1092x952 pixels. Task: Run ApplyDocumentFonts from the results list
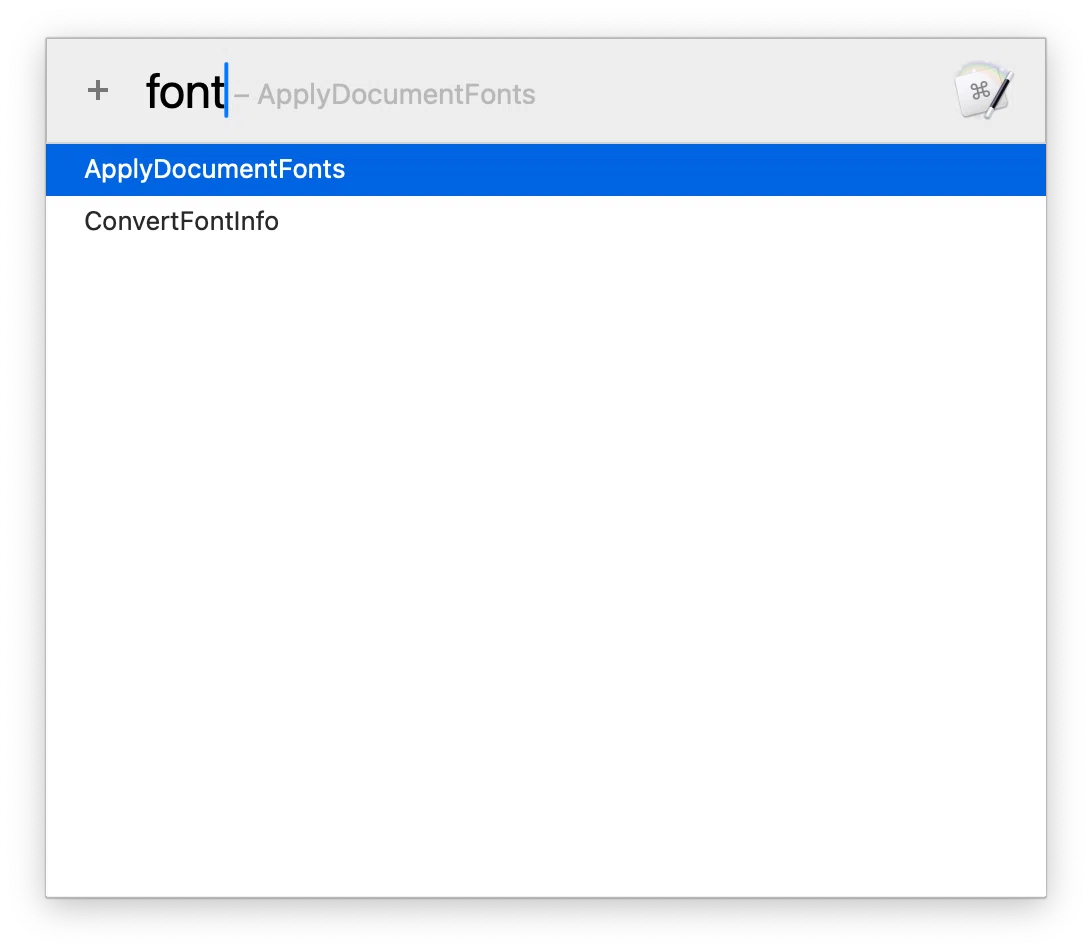(x=214, y=170)
